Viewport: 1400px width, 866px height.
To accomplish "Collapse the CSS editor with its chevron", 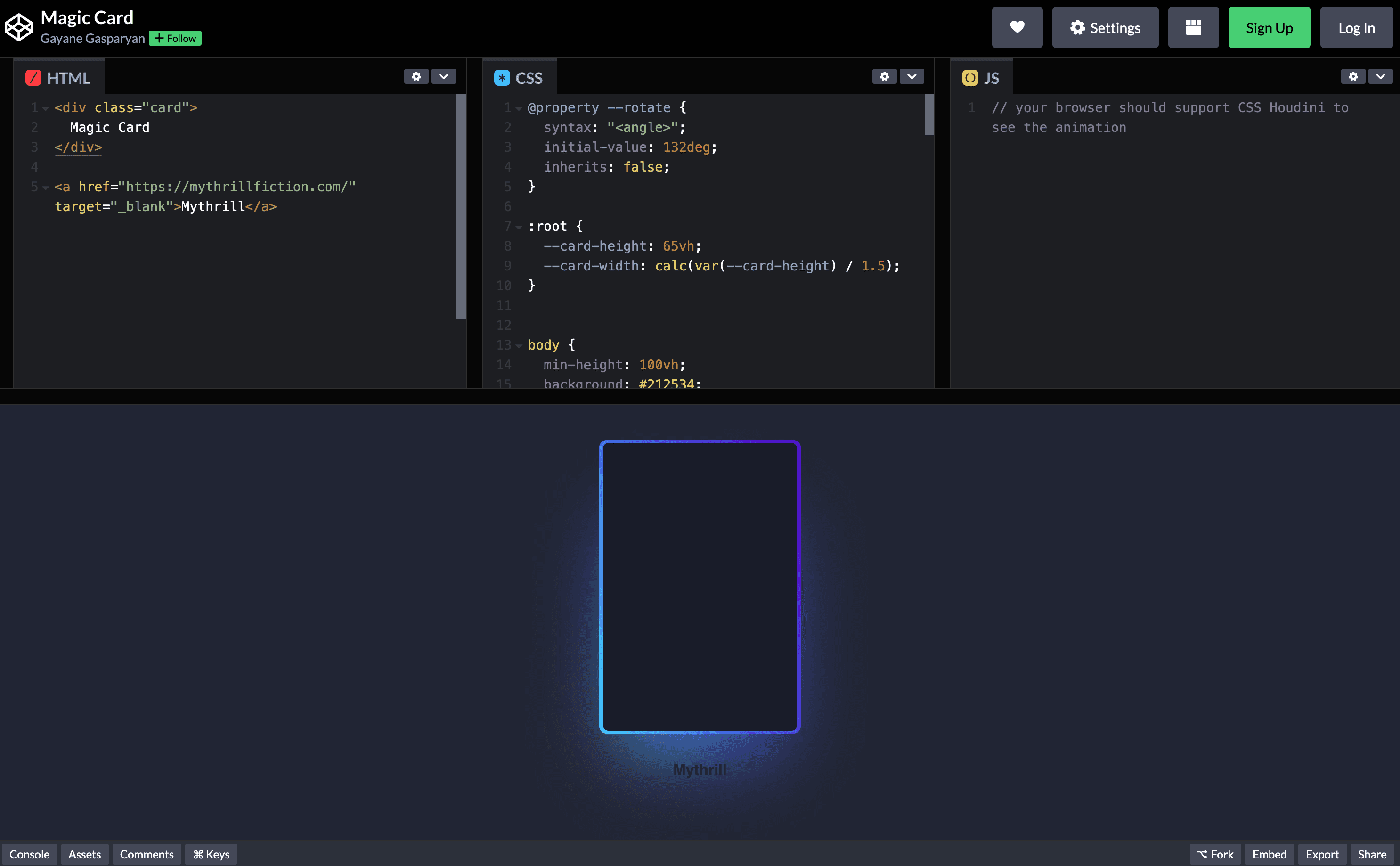I will [911, 76].
